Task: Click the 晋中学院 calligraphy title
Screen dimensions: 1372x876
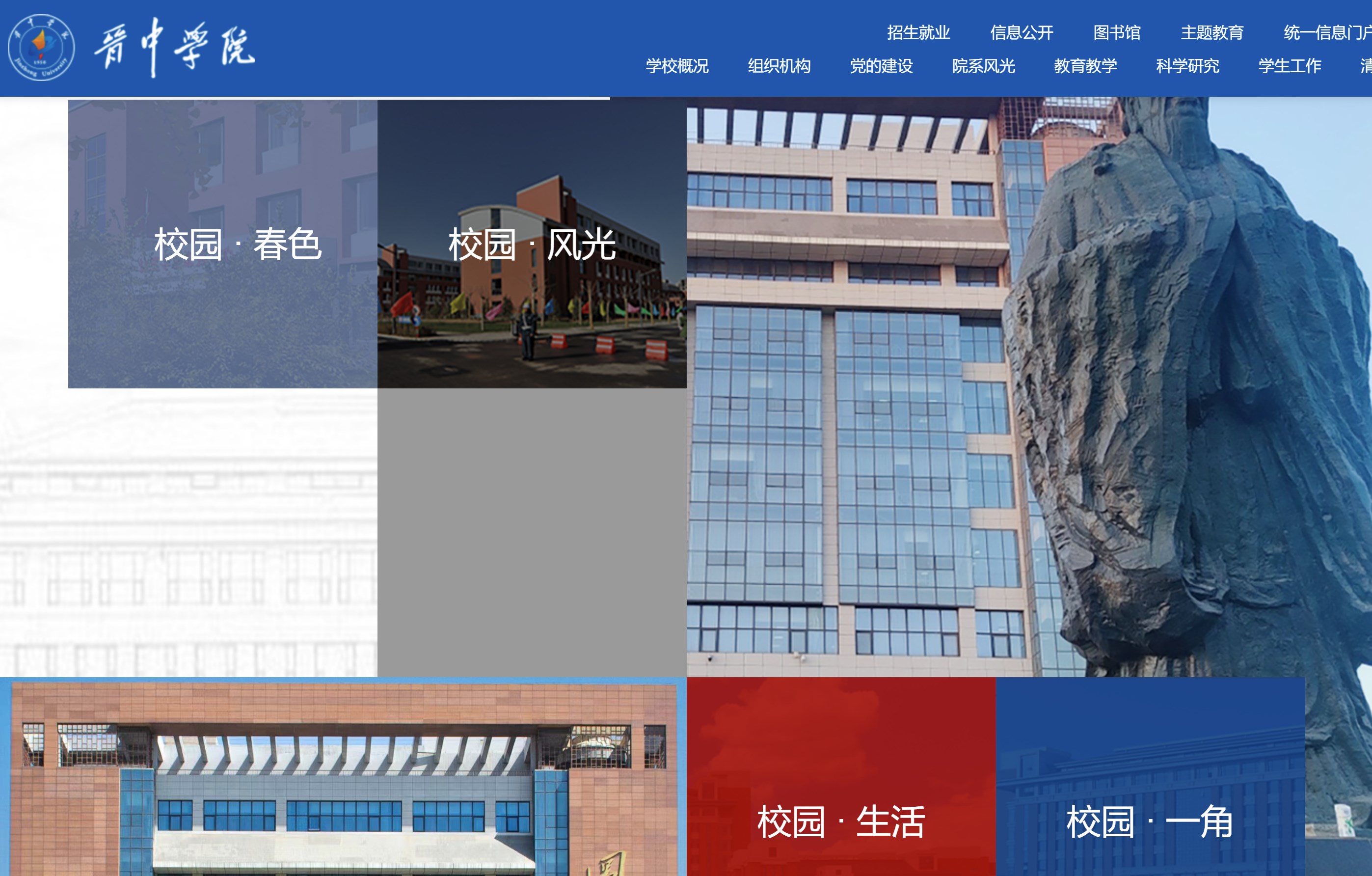Action: (175, 47)
